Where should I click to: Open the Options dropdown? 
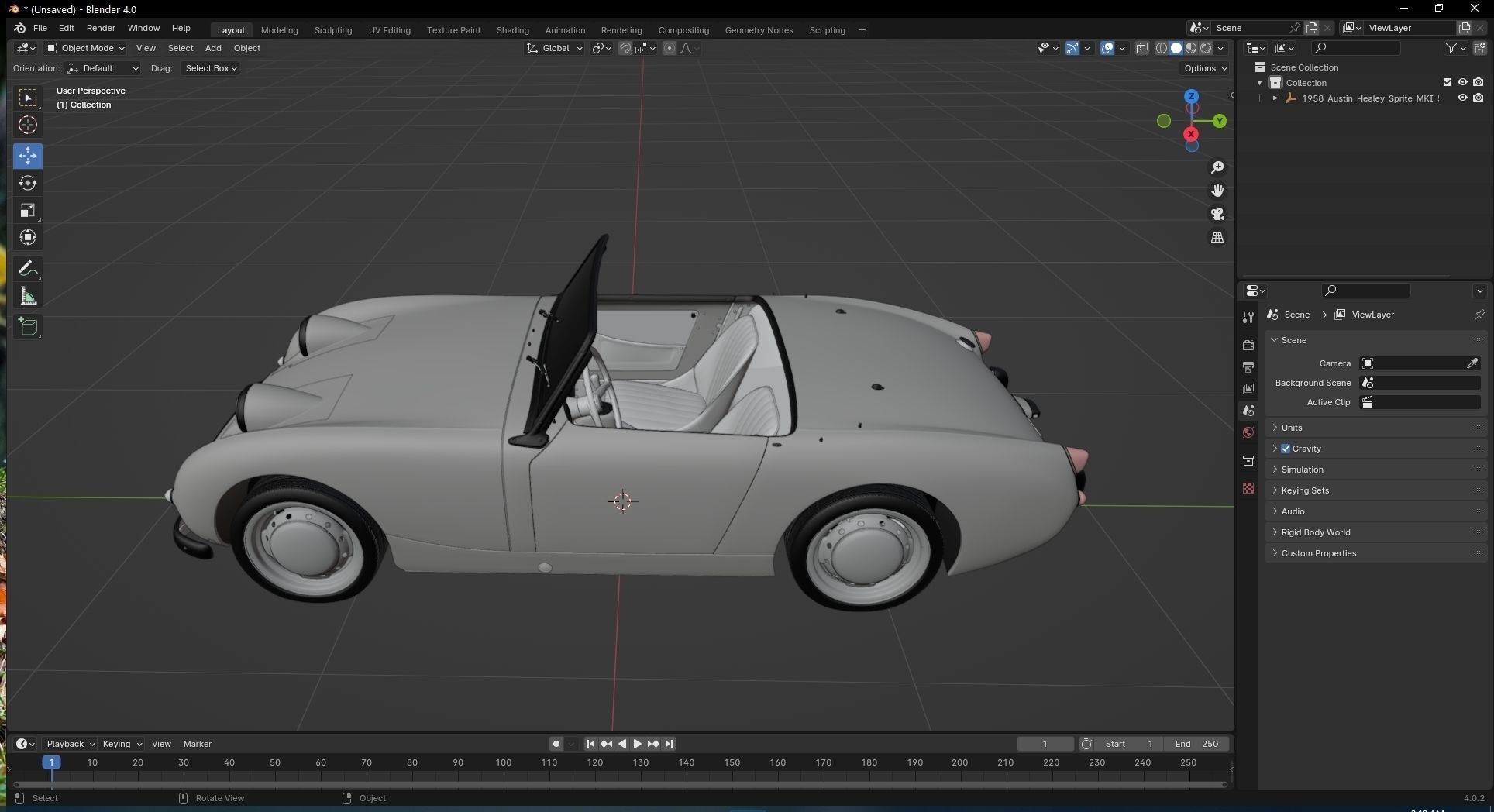click(x=1205, y=68)
